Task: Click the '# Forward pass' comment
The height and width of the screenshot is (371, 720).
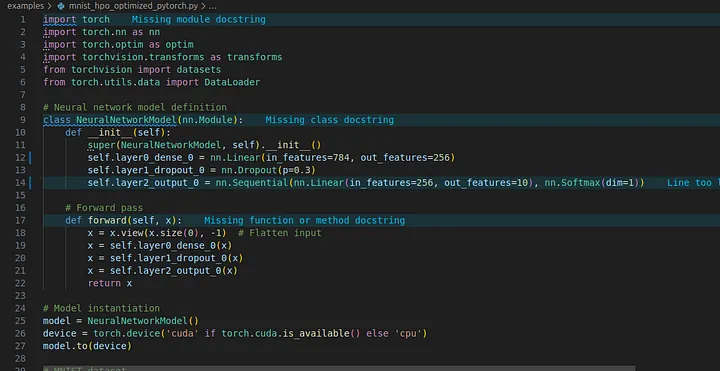Action: tap(104, 208)
